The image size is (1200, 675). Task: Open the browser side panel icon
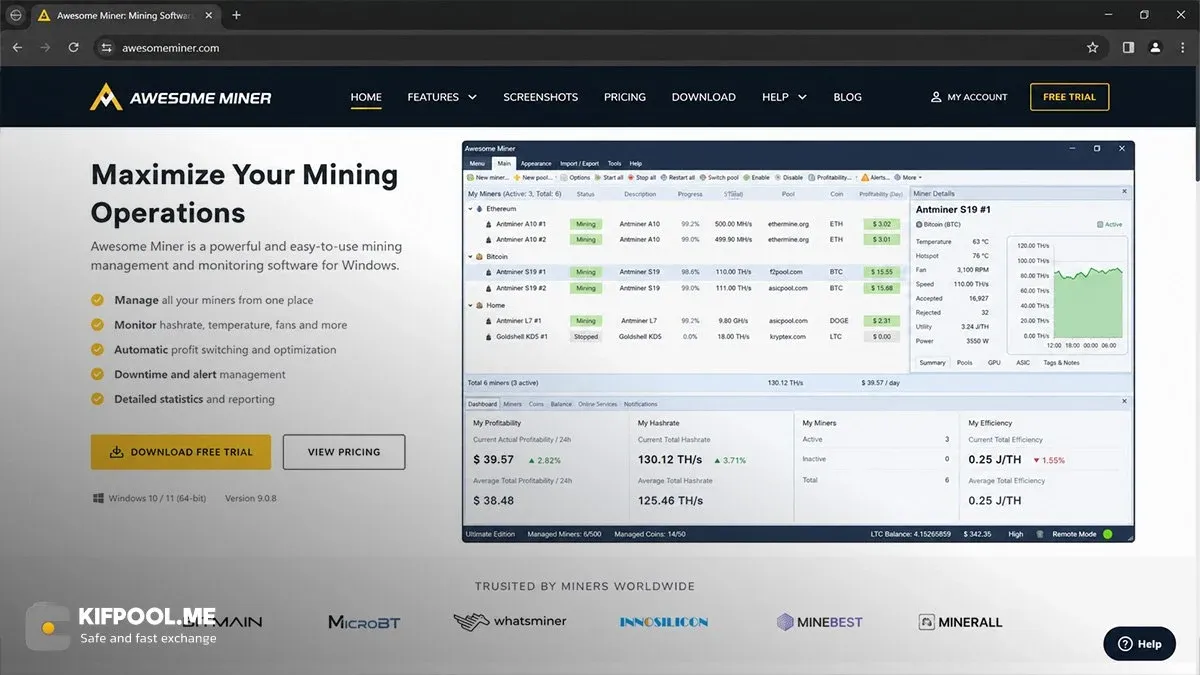click(1128, 47)
